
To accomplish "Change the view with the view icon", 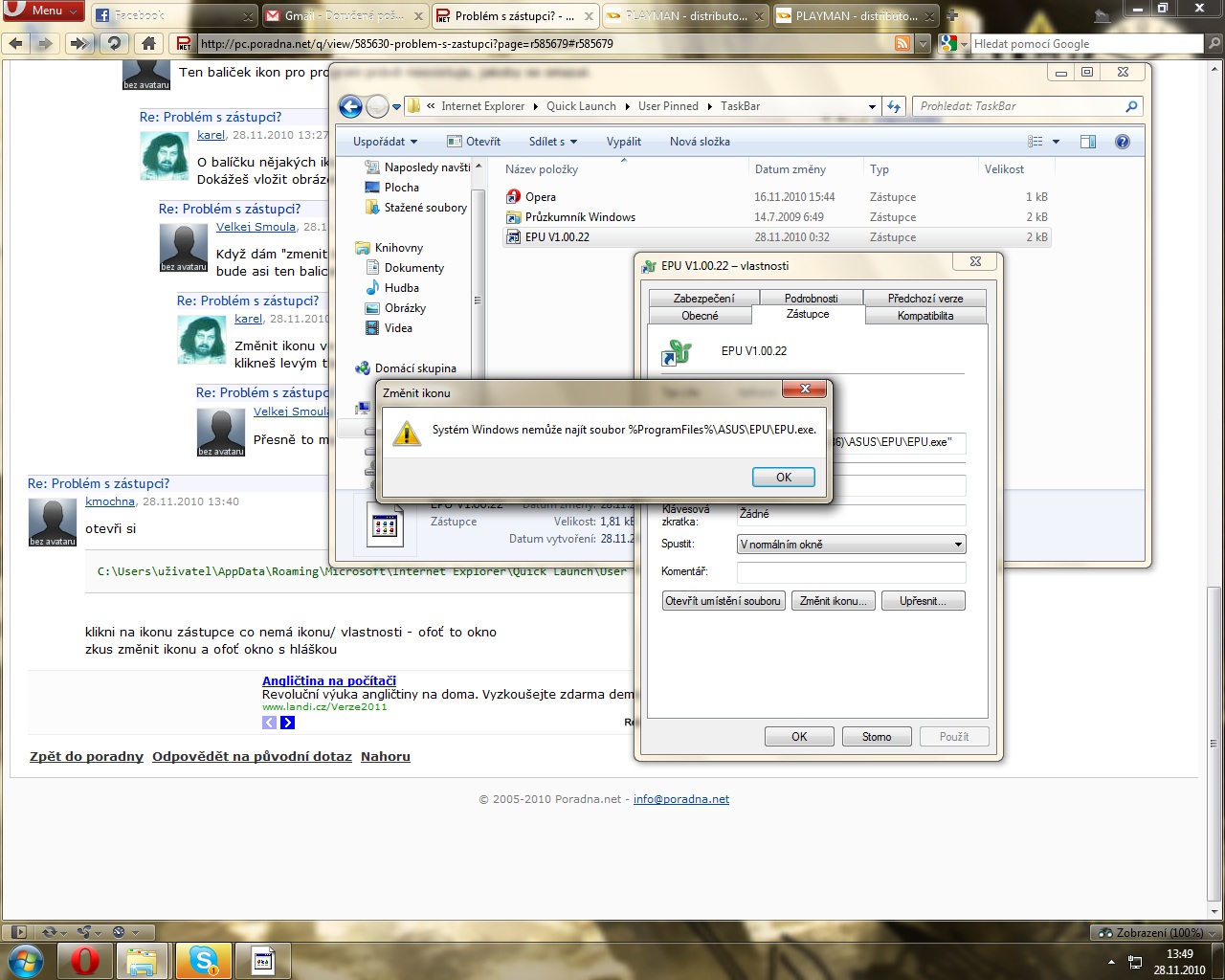I will (x=1036, y=142).
